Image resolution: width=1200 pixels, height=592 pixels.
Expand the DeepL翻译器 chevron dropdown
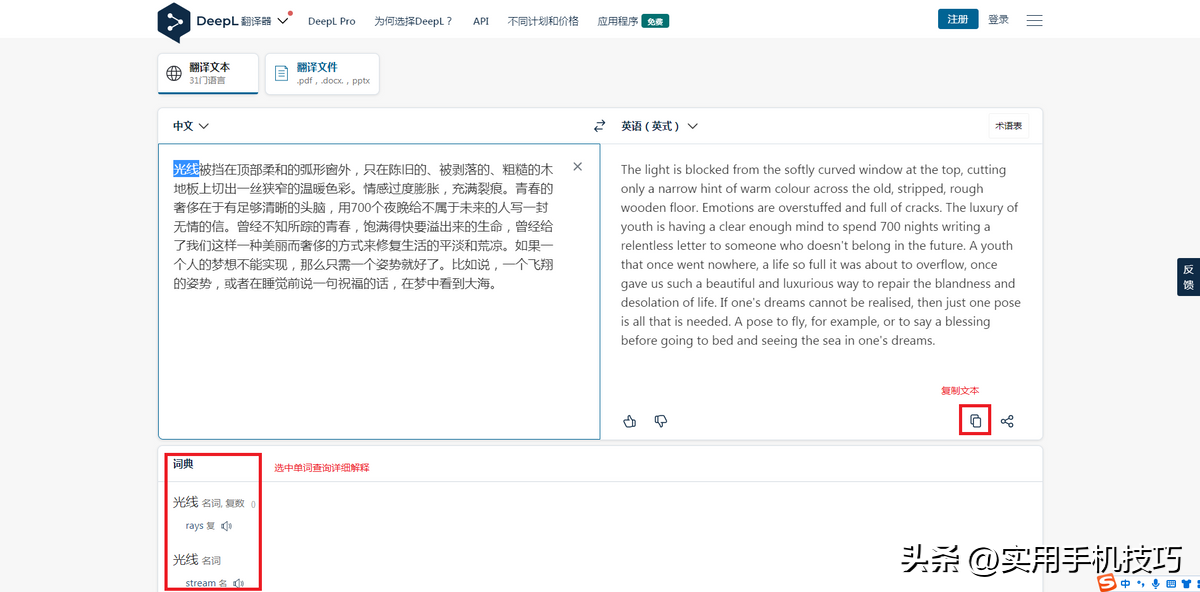[x=280, y=21]
